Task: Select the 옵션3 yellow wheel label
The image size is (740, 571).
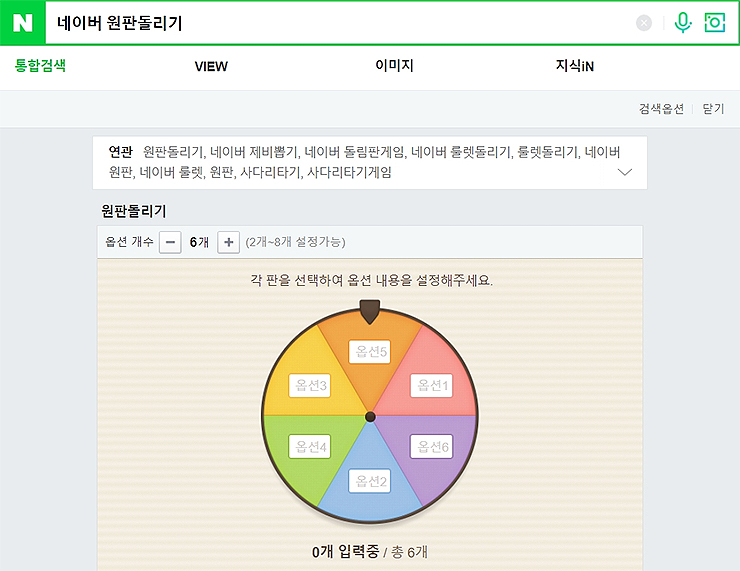Action: [x=310, y=386]
